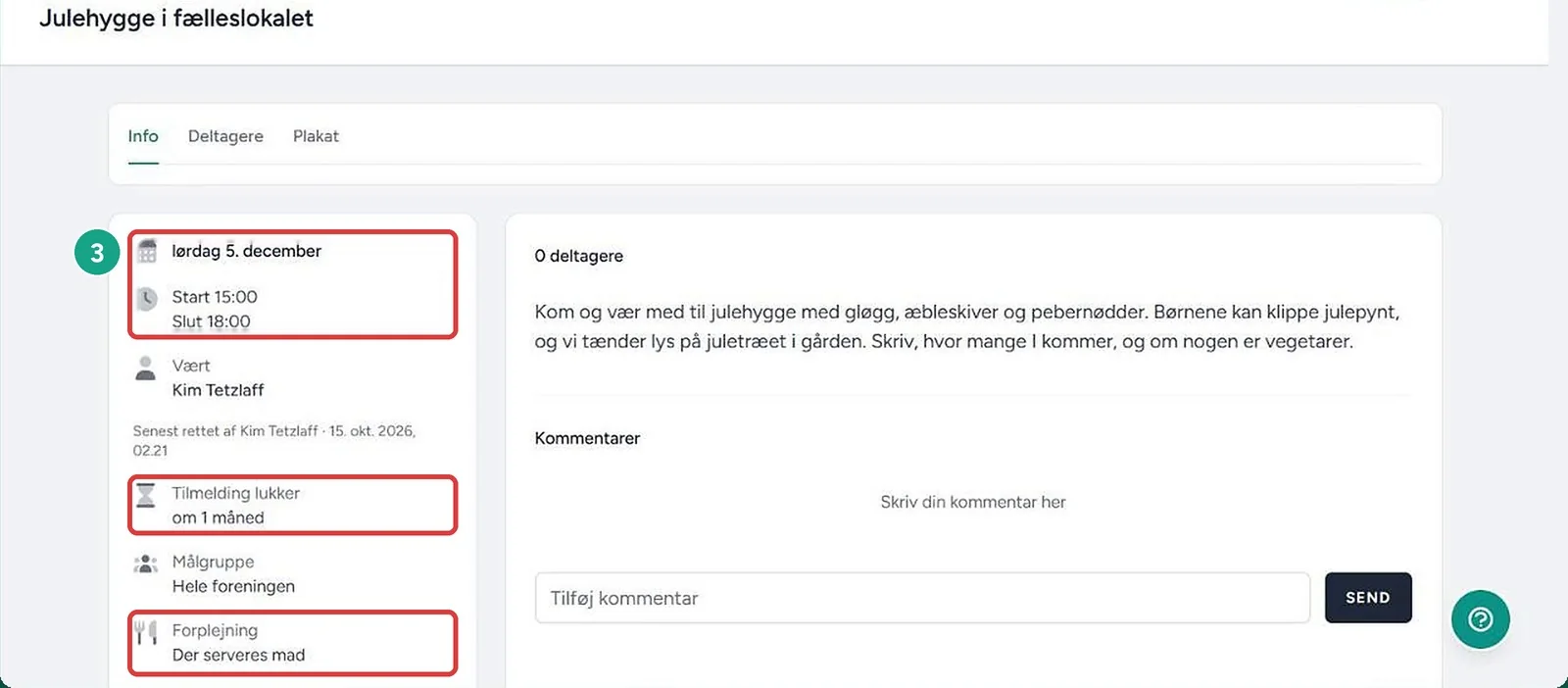
Task: Click the Hele foreningen target group text
Action: [x=233, y=586]
